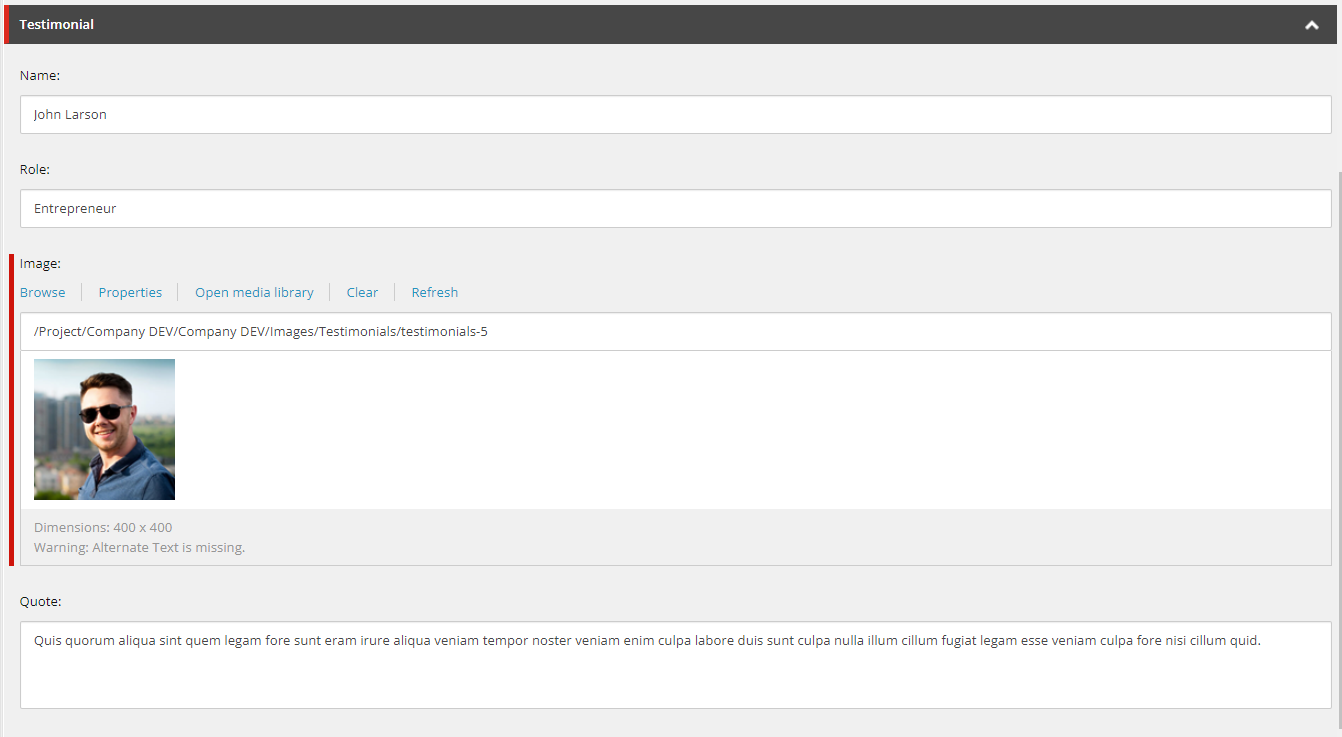Browse for a testimonial image

pos(43,293)
